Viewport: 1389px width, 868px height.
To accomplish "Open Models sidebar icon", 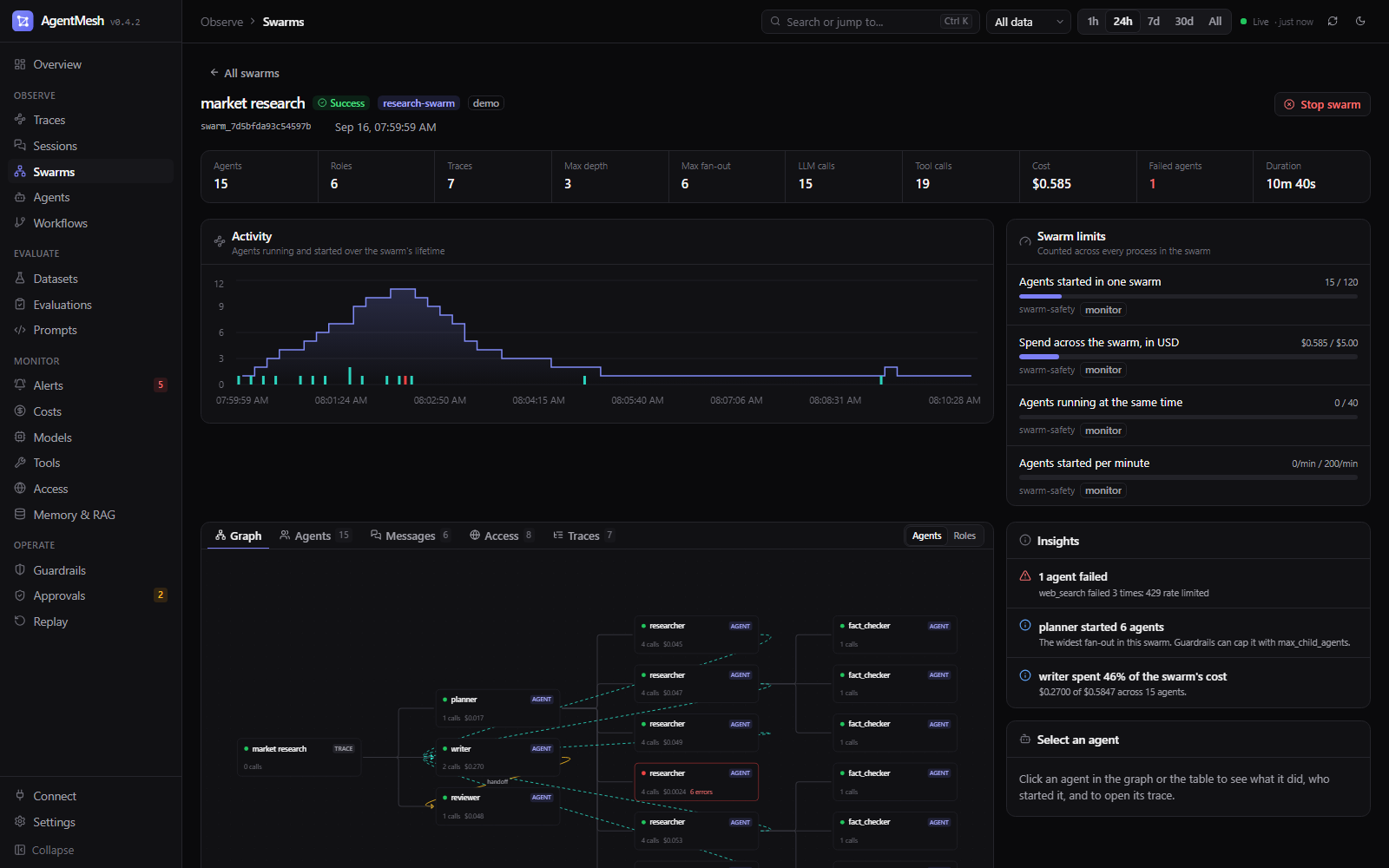I will 20,437.
